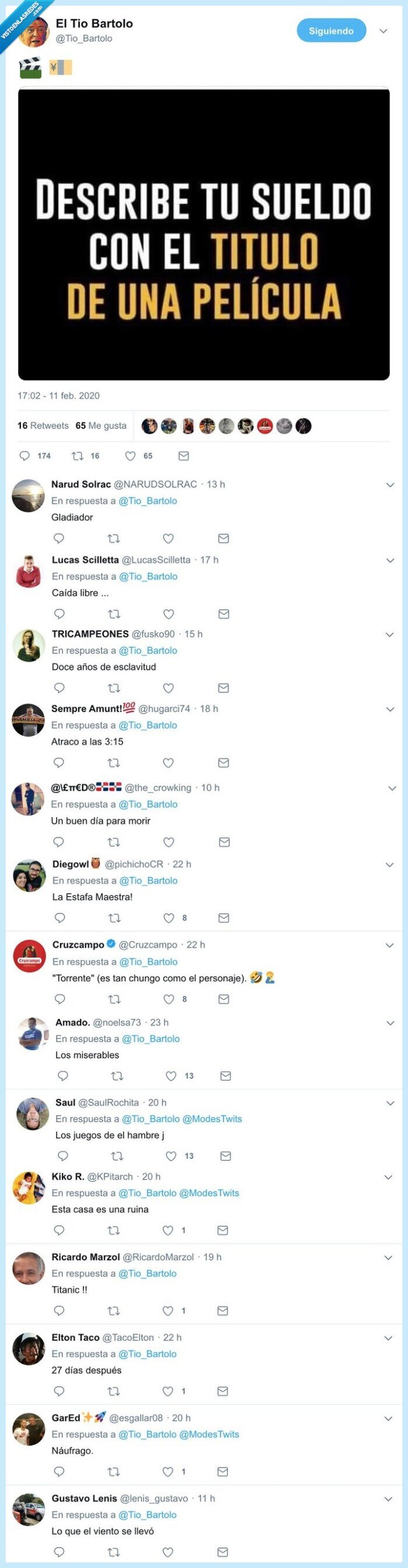Open the "Describe tu sueldo" image
This screenshot has height=1568, width=408.
pos(204,234)
